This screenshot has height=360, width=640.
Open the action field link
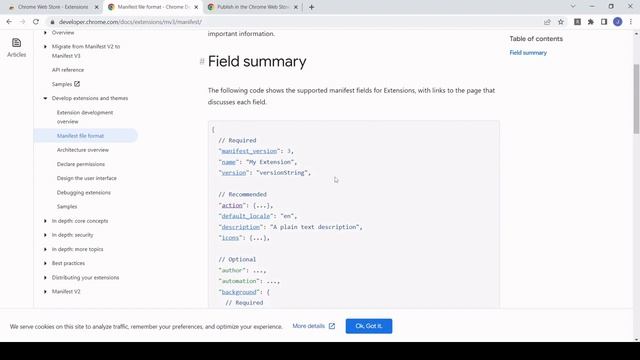(x=232, y=205)
